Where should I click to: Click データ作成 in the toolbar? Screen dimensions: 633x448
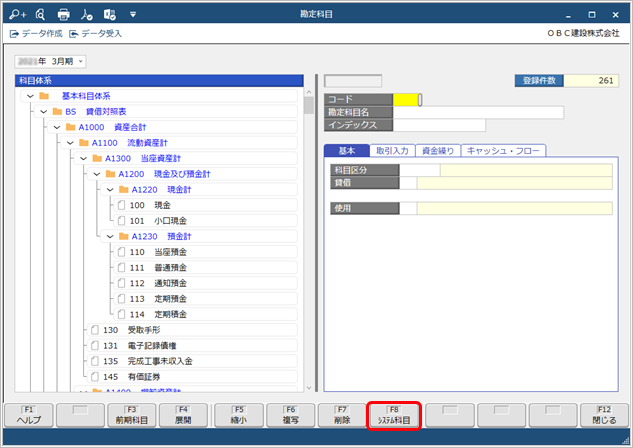[x=36, y=33]
